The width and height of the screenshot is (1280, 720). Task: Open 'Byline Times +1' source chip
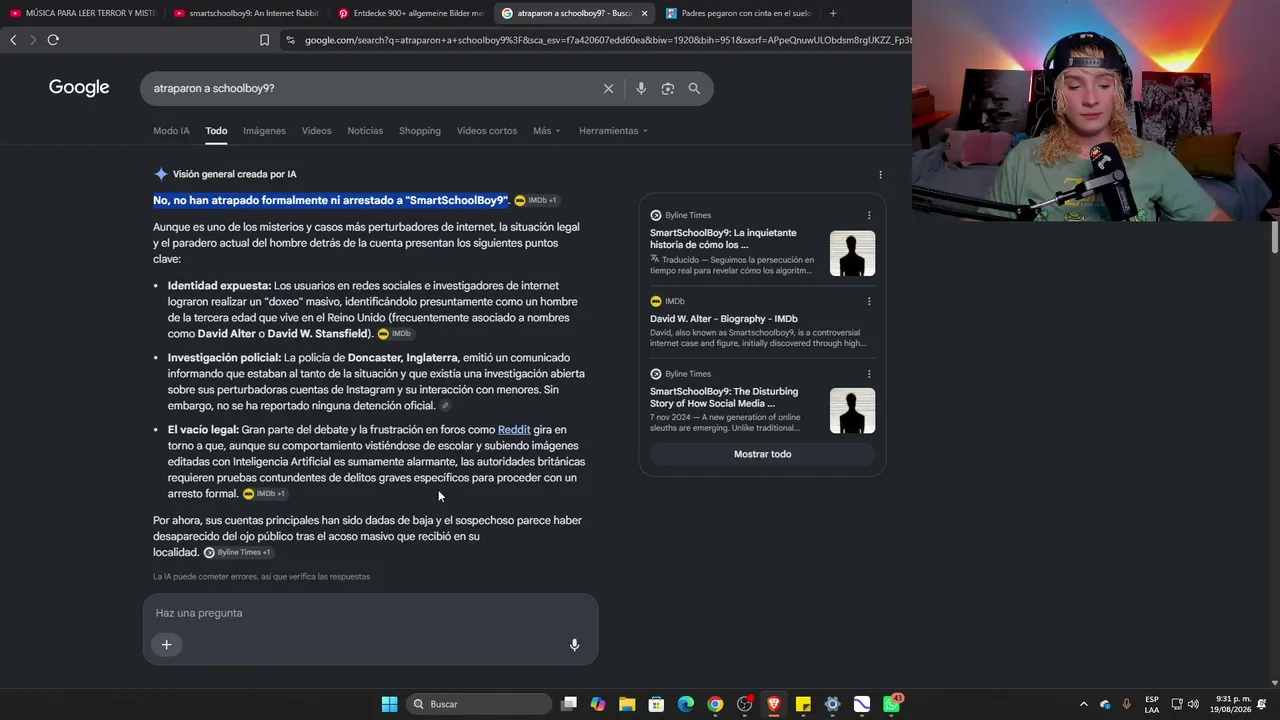pos(237,553)
